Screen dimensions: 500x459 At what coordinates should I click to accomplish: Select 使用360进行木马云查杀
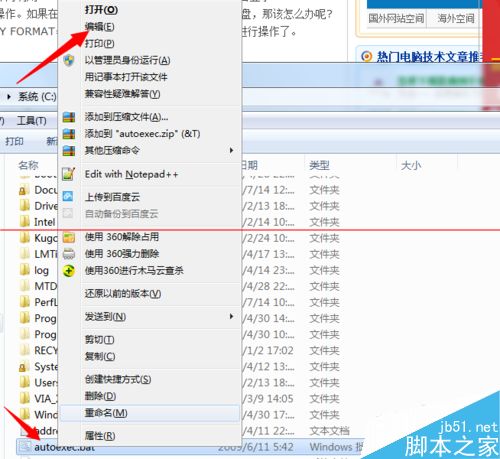(x=134, y=270)
